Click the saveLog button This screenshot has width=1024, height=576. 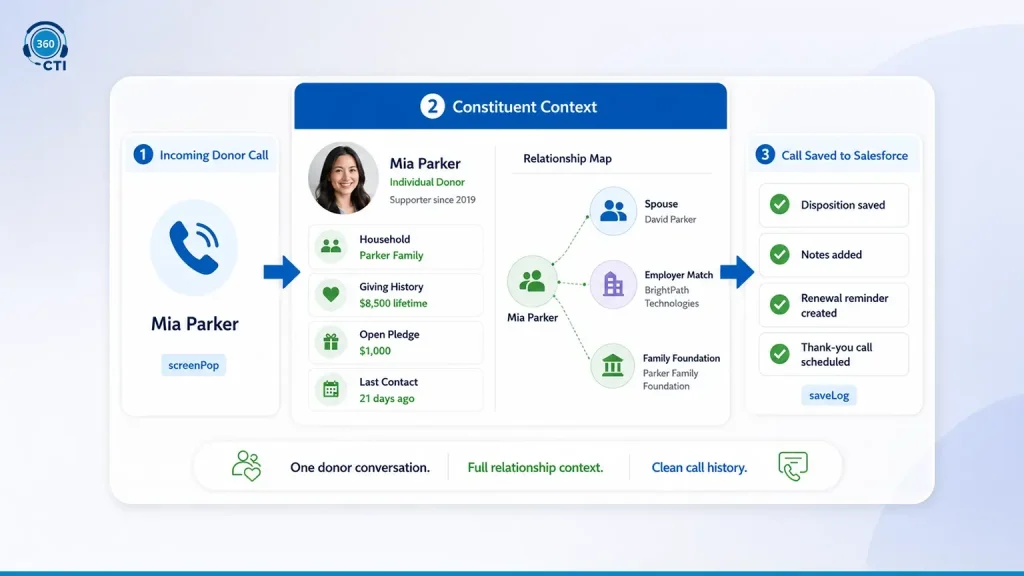tap(829, 395)
